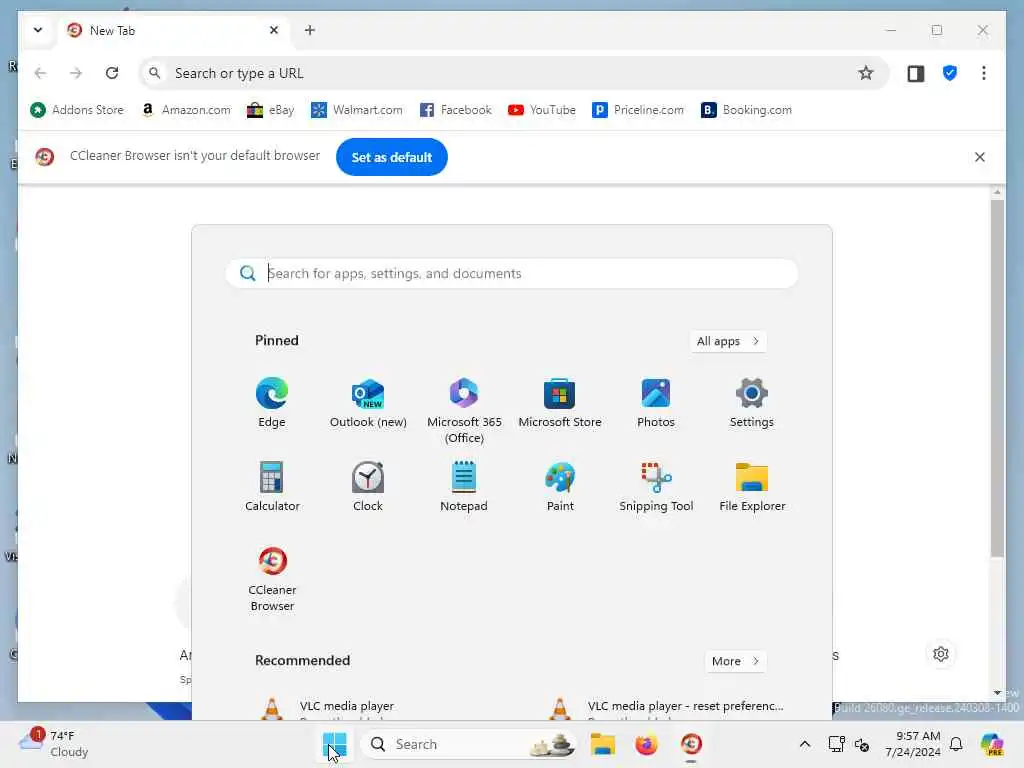Open Settings from pinned apps
This screenshot has width=1024, height=768.
coord(752,403)
